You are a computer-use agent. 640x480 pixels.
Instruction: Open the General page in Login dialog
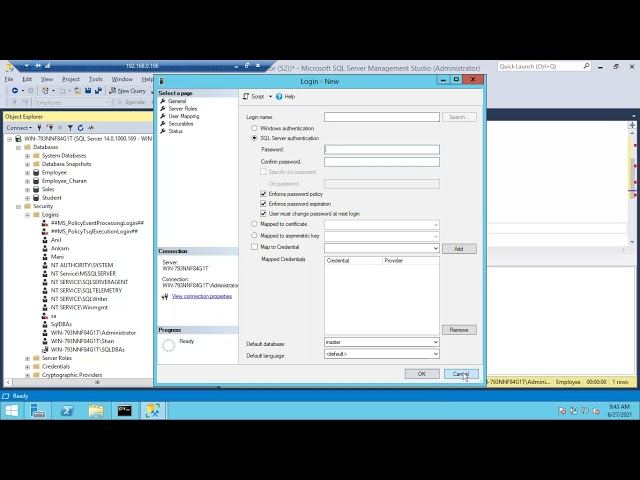pyautogui.click(x=177, y=101)
